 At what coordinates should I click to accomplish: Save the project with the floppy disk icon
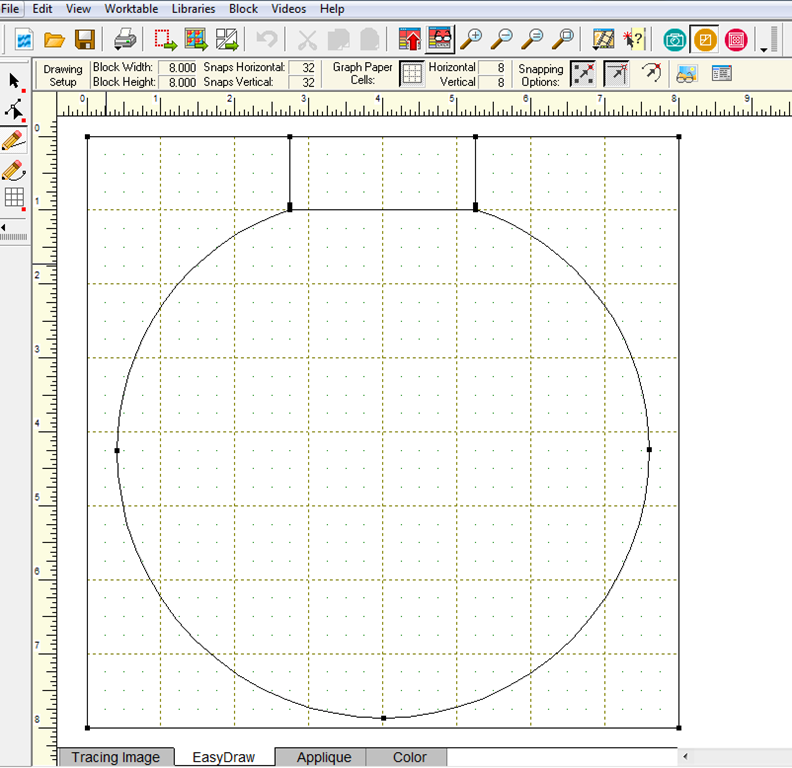tap(85, 39)
